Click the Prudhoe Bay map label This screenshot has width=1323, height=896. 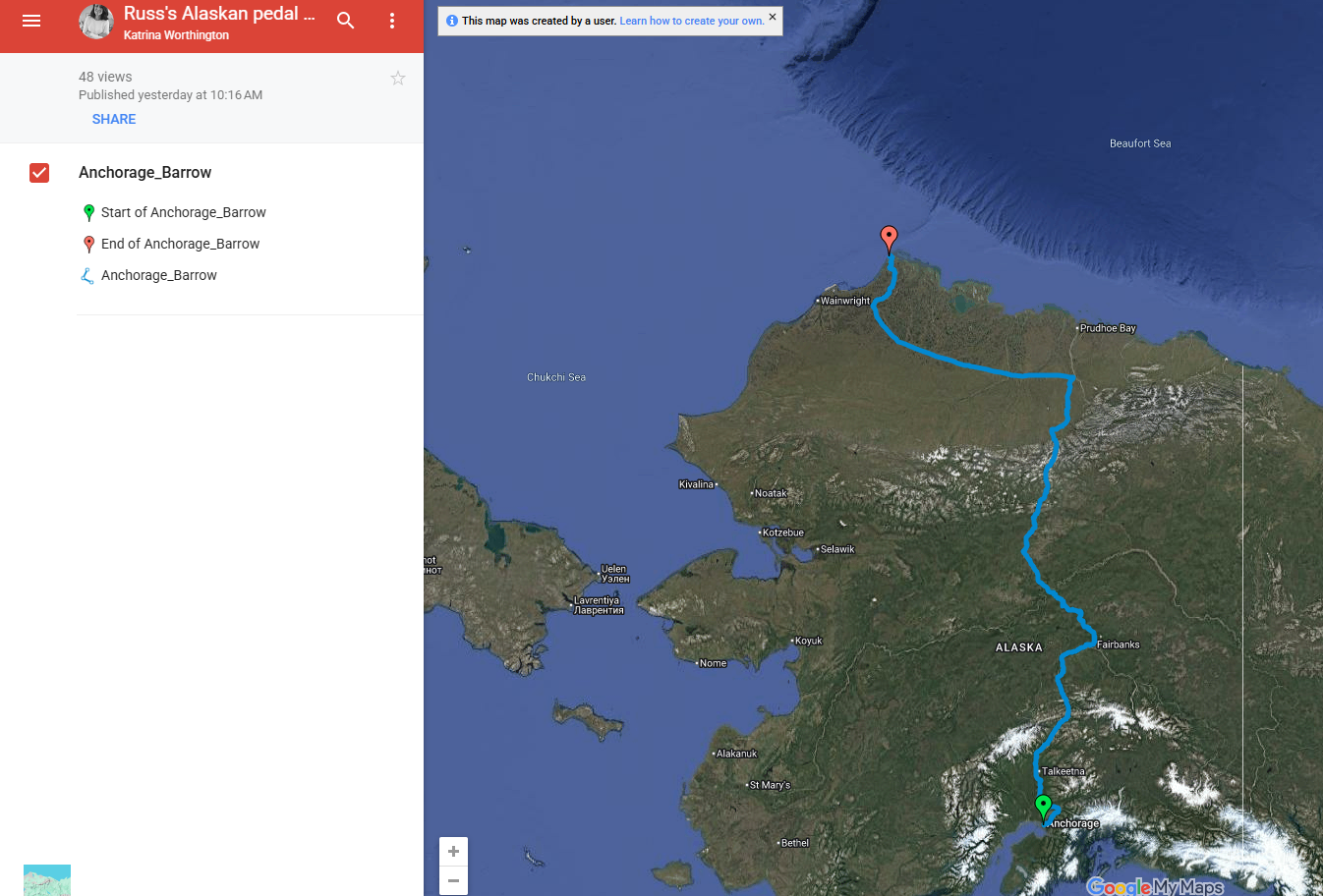pos(1107,328)
